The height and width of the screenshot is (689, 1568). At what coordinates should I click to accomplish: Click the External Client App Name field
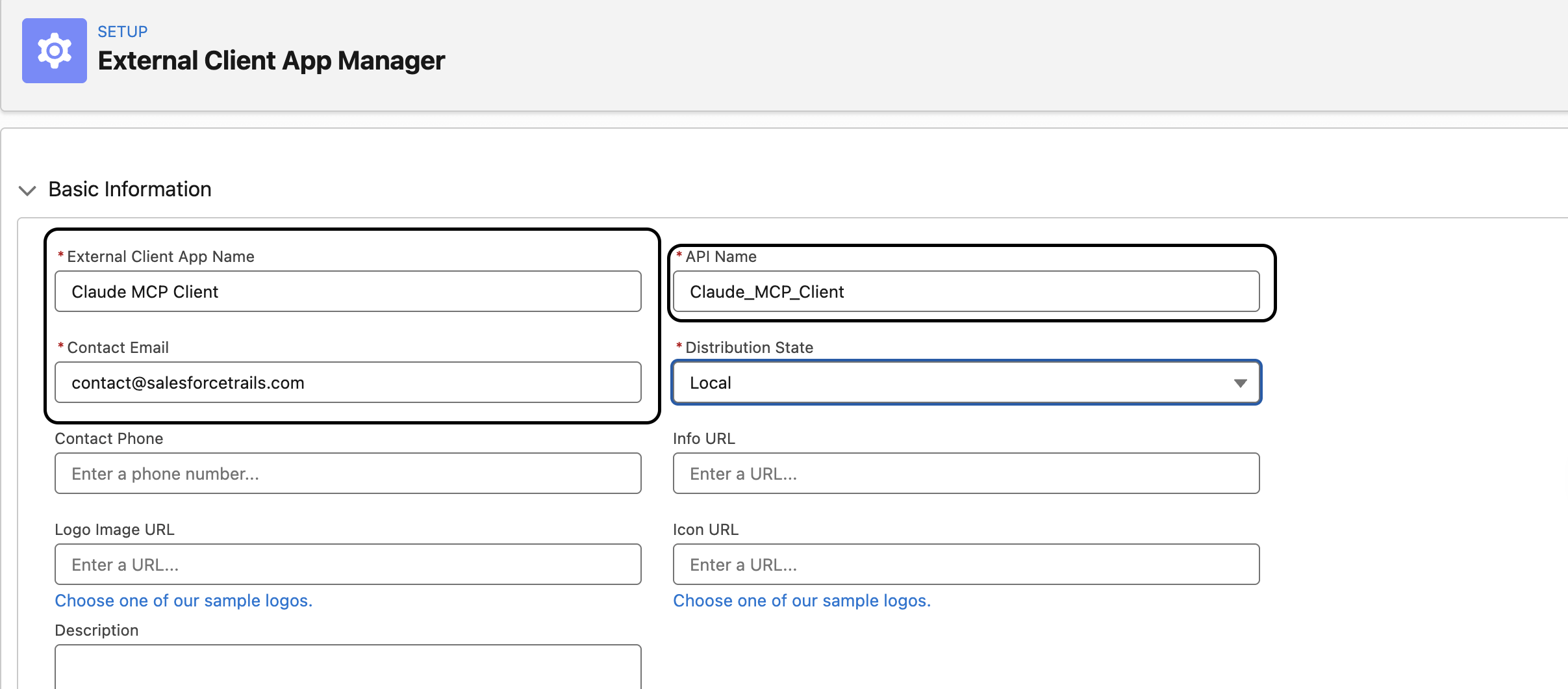pos(348,291)
